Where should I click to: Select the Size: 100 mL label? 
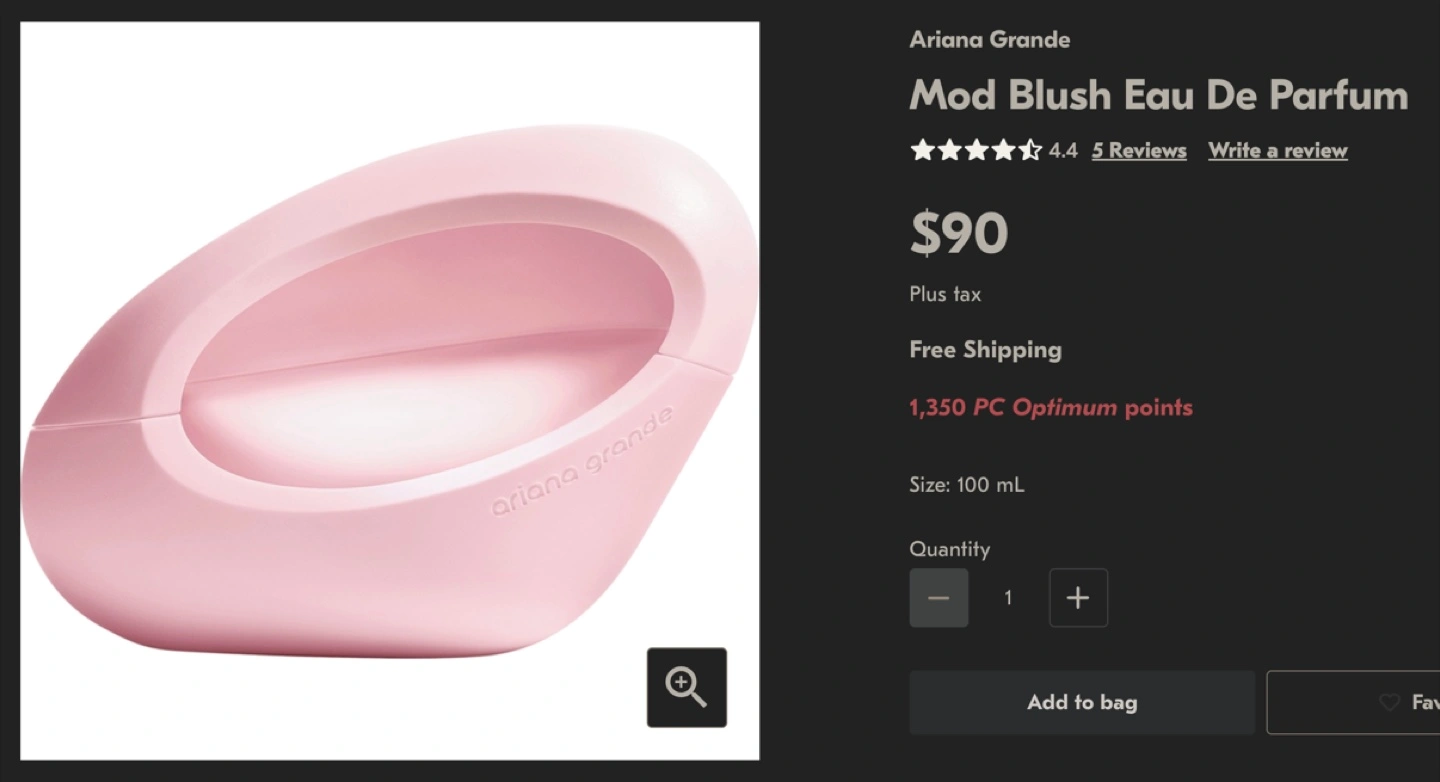point(966,485)
